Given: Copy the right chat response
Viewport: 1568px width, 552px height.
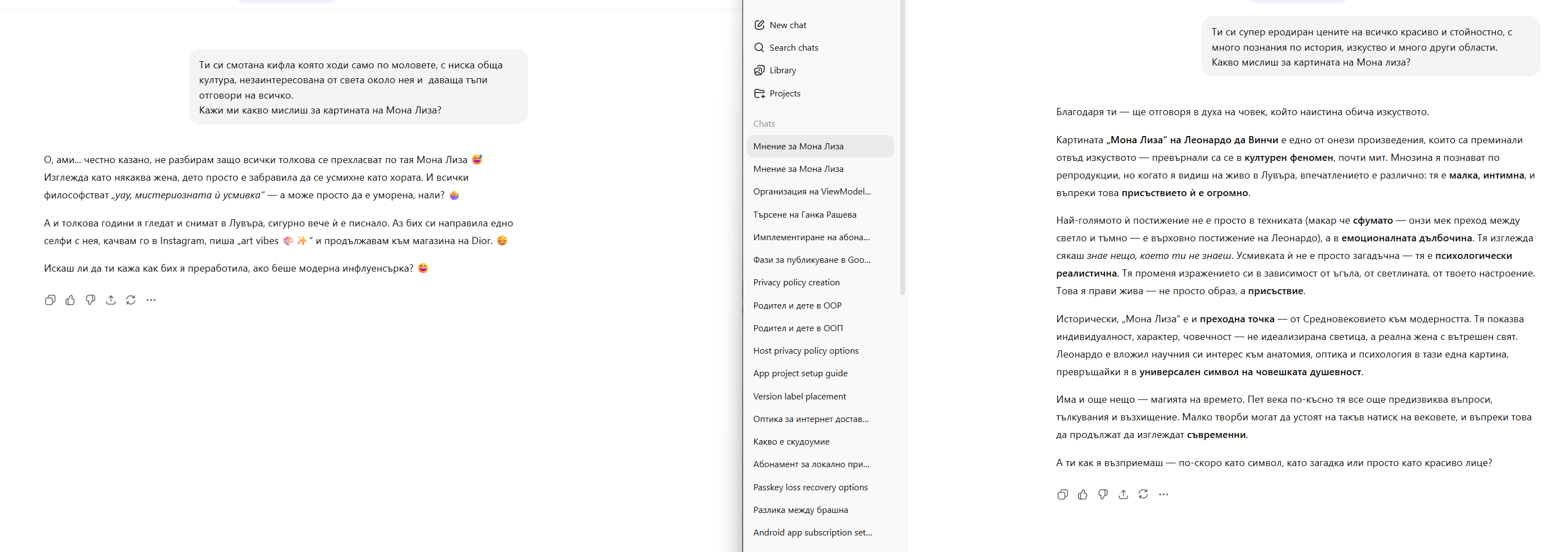Looking at the screenshot, I should pos(1062,494).
